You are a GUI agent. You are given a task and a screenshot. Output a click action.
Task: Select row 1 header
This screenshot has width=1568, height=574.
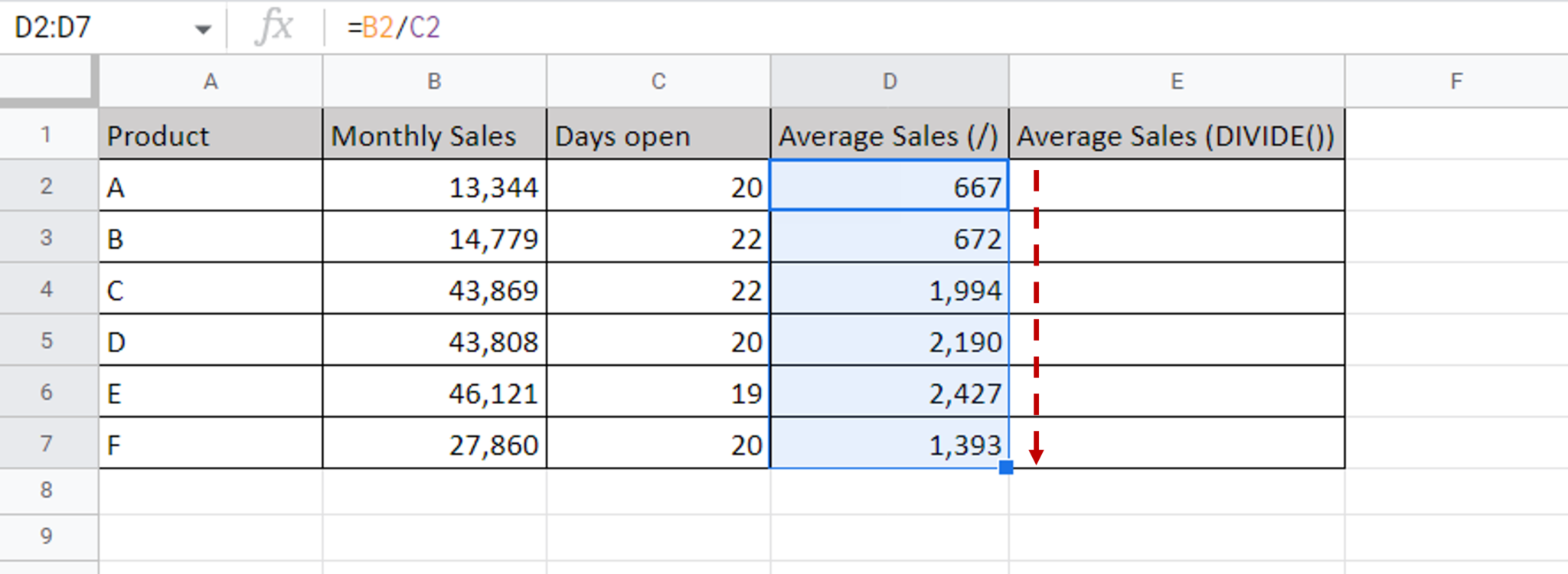pyautogui.click(x=47, y=135)
